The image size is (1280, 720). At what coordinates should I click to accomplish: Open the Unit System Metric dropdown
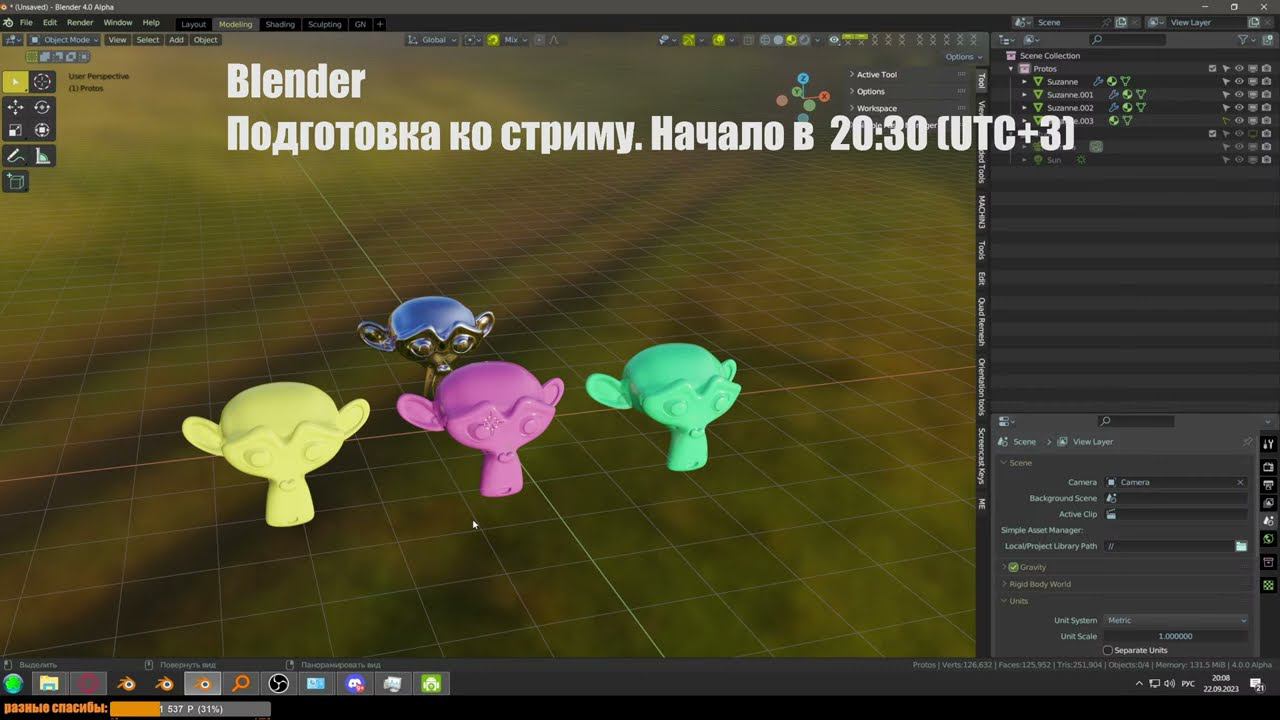coord(1176,620)
